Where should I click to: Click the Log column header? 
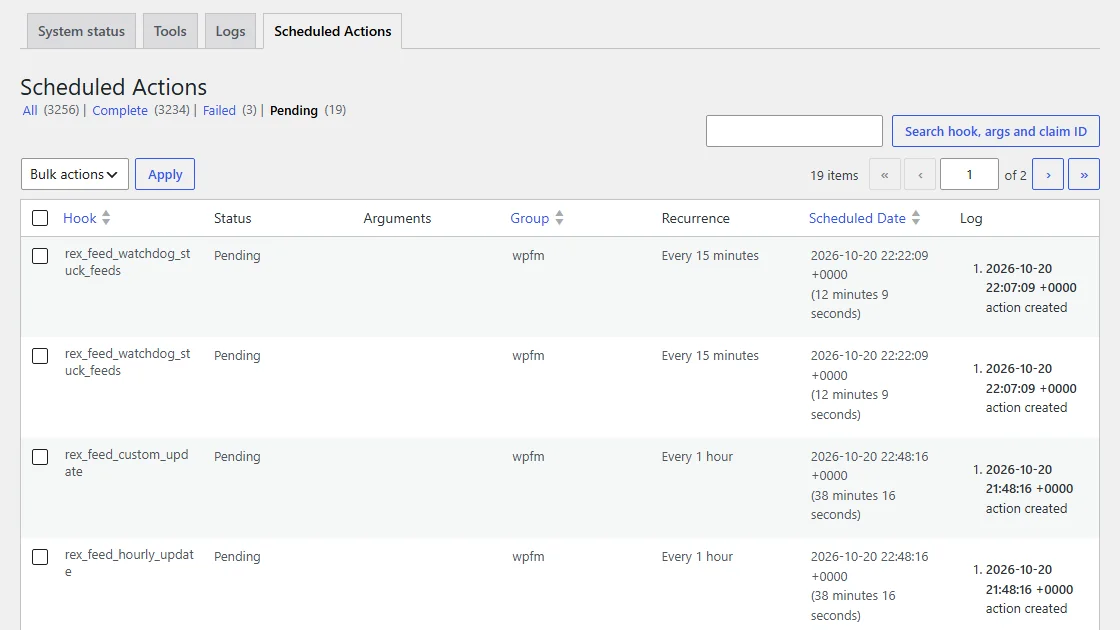(971, 219)
